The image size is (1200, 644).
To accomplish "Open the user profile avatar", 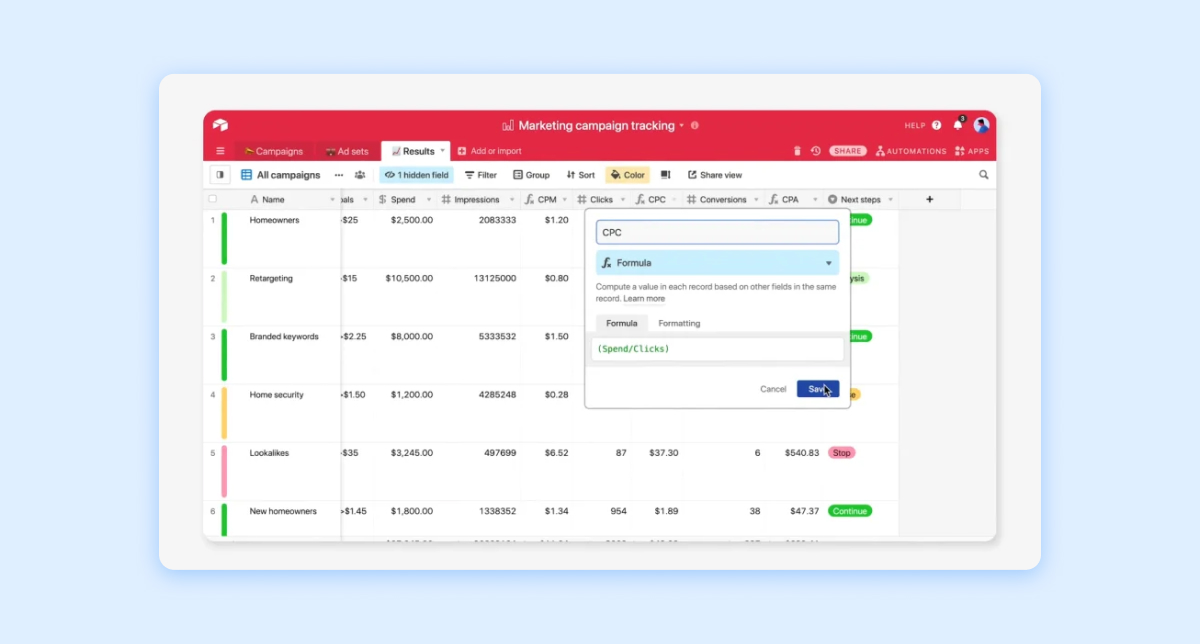I will click(x=981, y=125).
